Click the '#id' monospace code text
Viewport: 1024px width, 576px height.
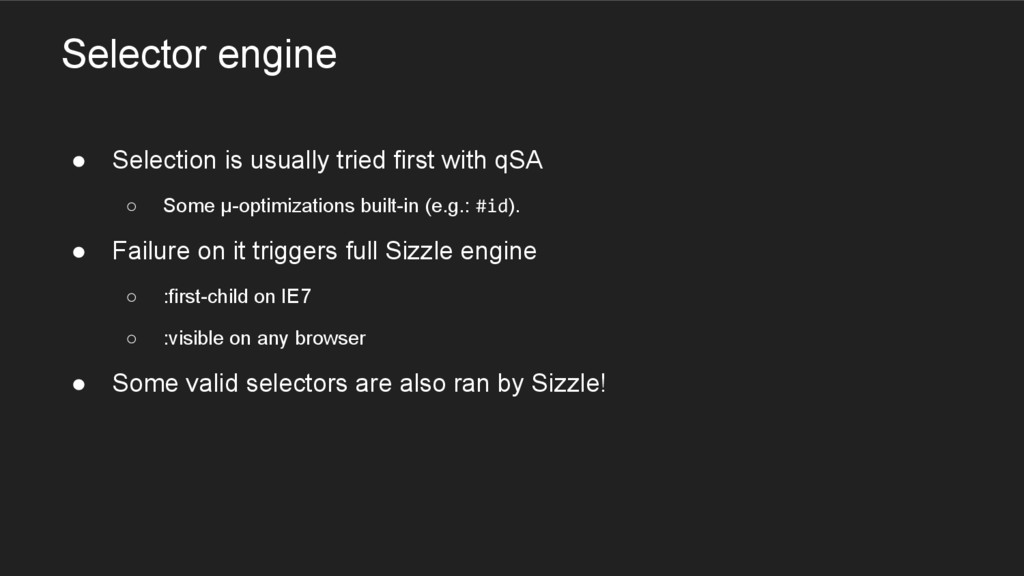coord(492,206)
